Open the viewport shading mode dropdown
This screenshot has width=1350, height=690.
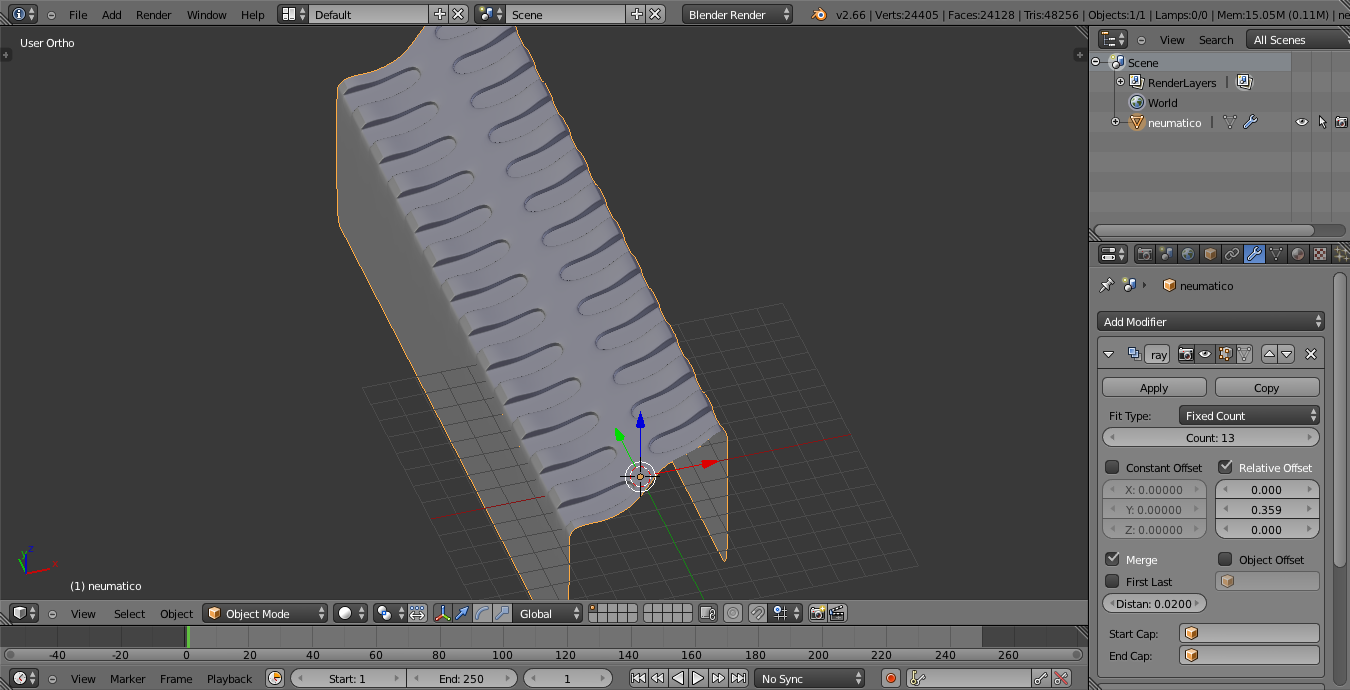click(x=350, y=613)
